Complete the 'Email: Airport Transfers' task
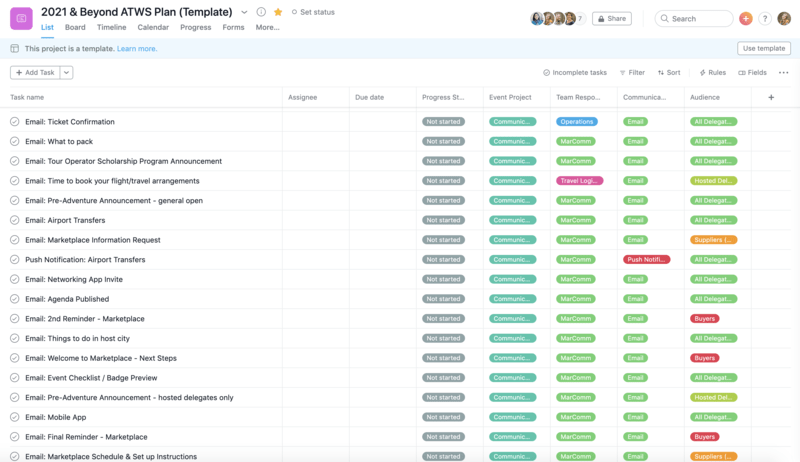 click(x=15, y=220)
